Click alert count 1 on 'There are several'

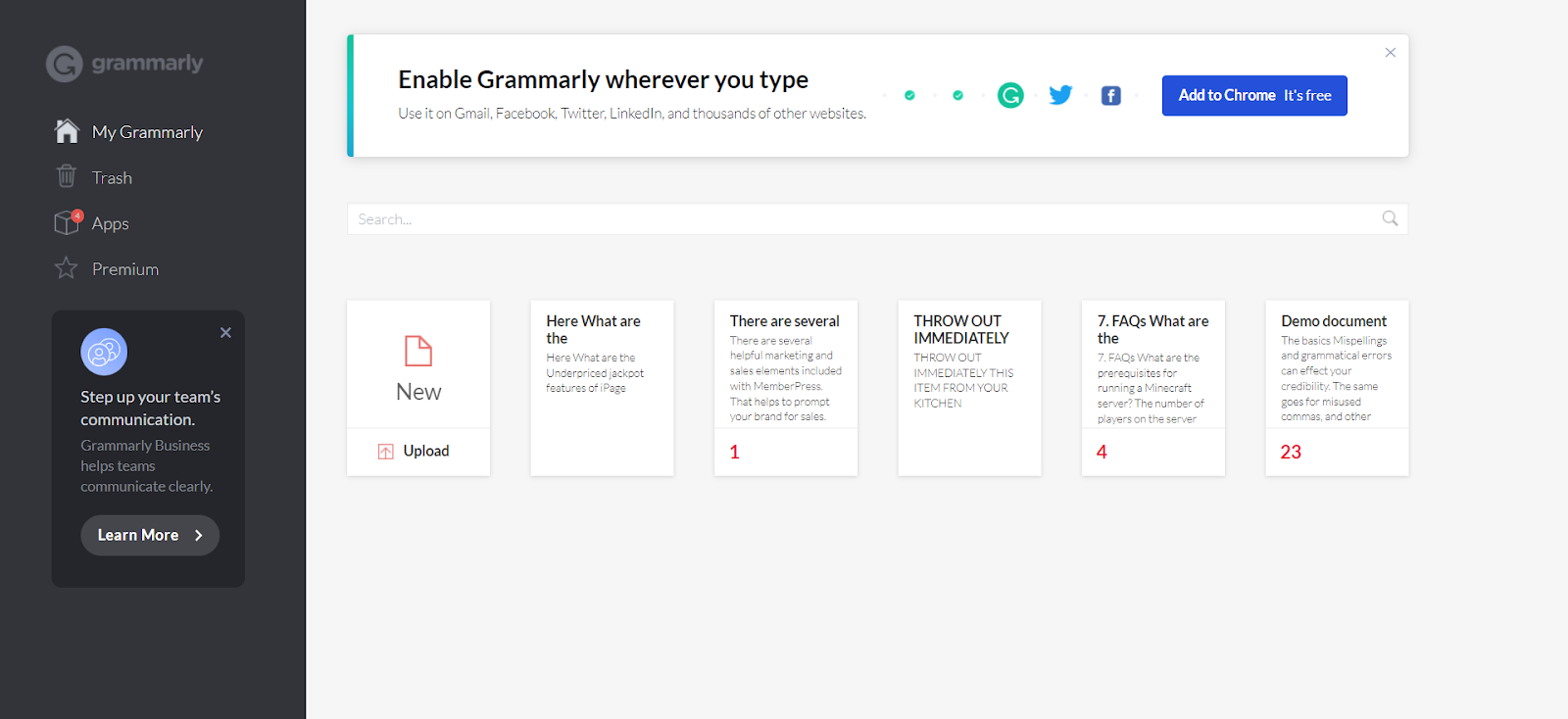[734, 452]
